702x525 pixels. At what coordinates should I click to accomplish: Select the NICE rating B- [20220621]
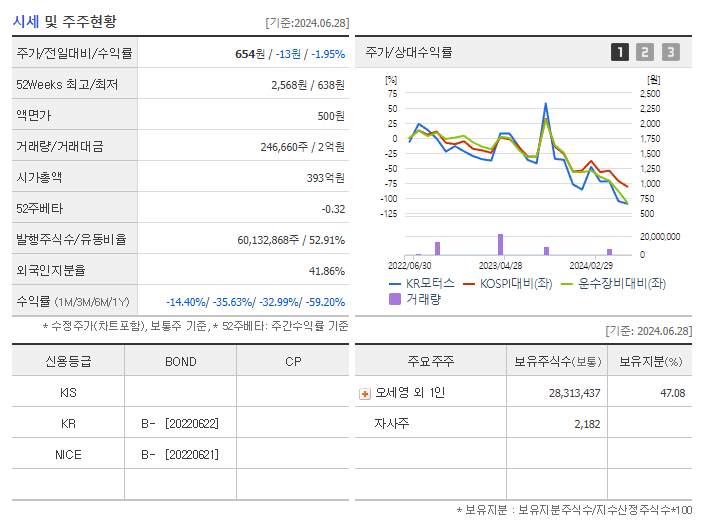(x=180, y=455)
